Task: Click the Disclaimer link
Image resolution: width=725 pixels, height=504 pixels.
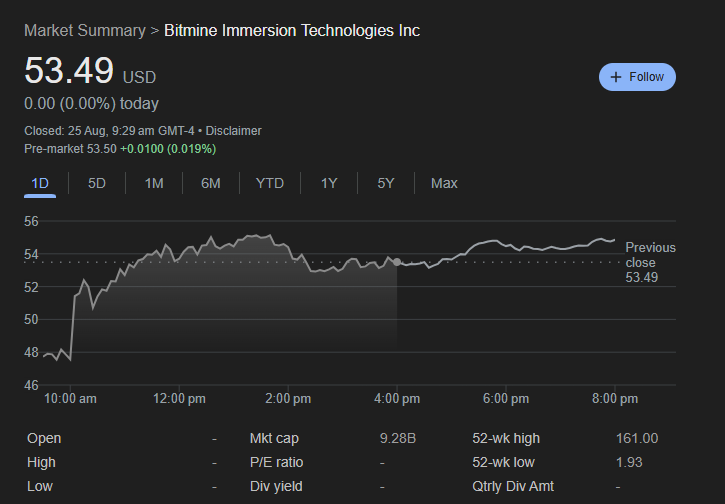Action: tap(232, 131)
